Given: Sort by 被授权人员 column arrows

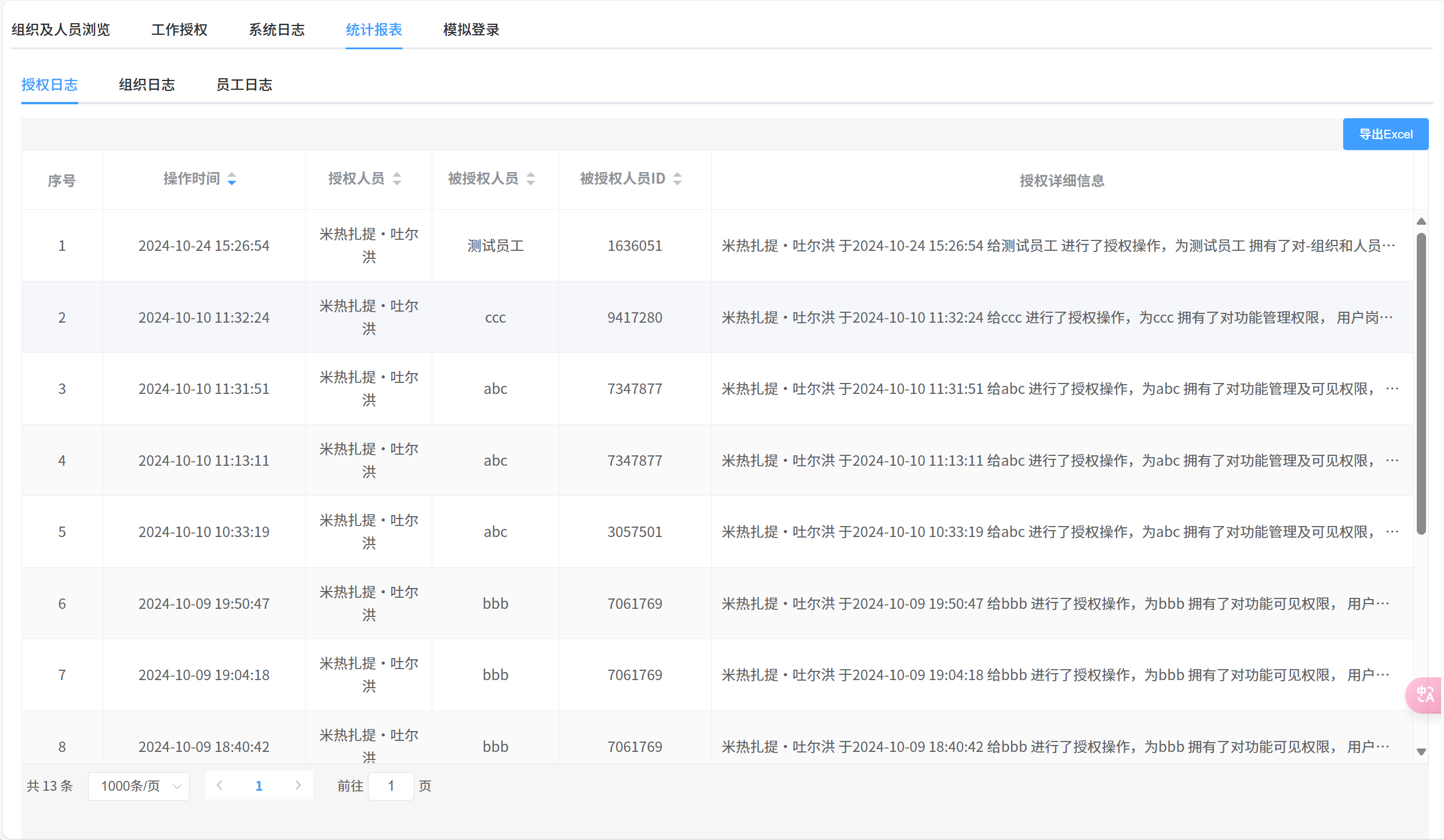Looking at the screenshot, I should [531, 179].
